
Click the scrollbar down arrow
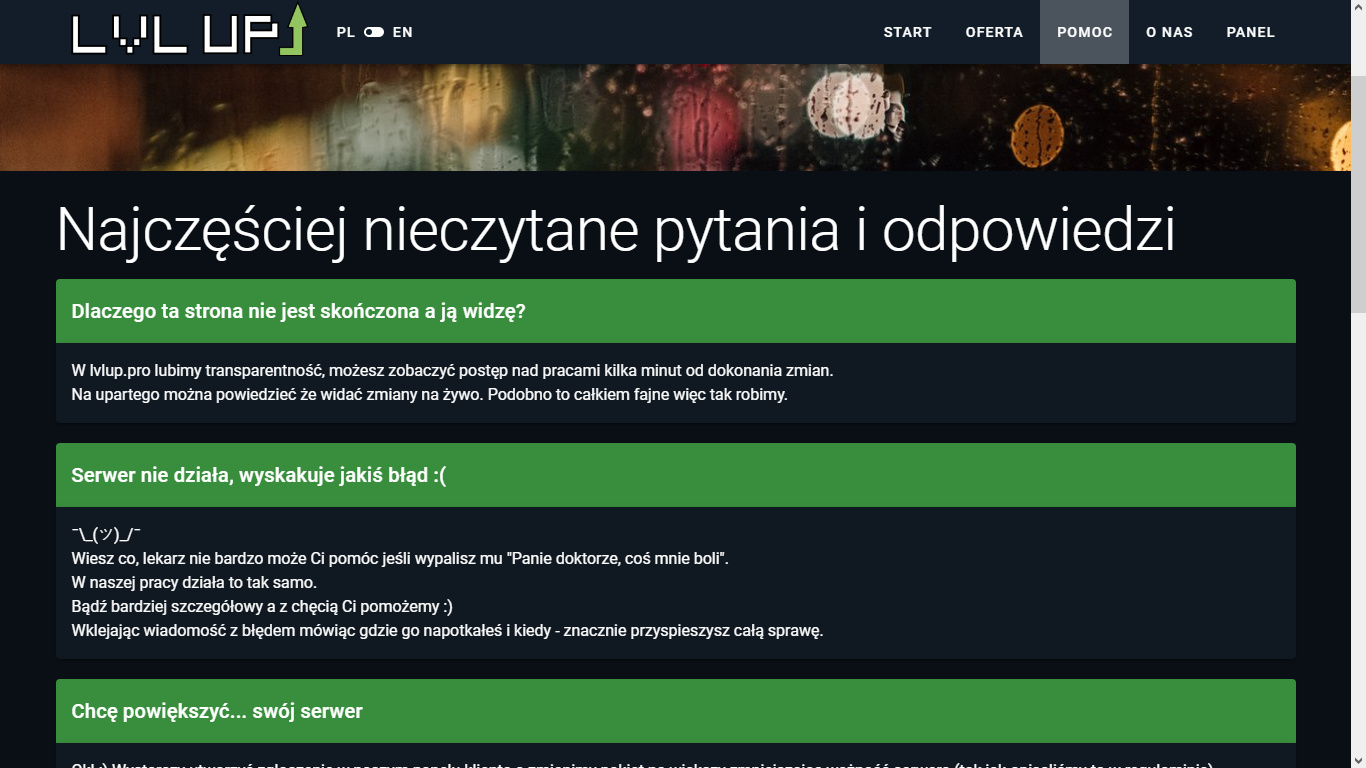[x=1357, y=760]
